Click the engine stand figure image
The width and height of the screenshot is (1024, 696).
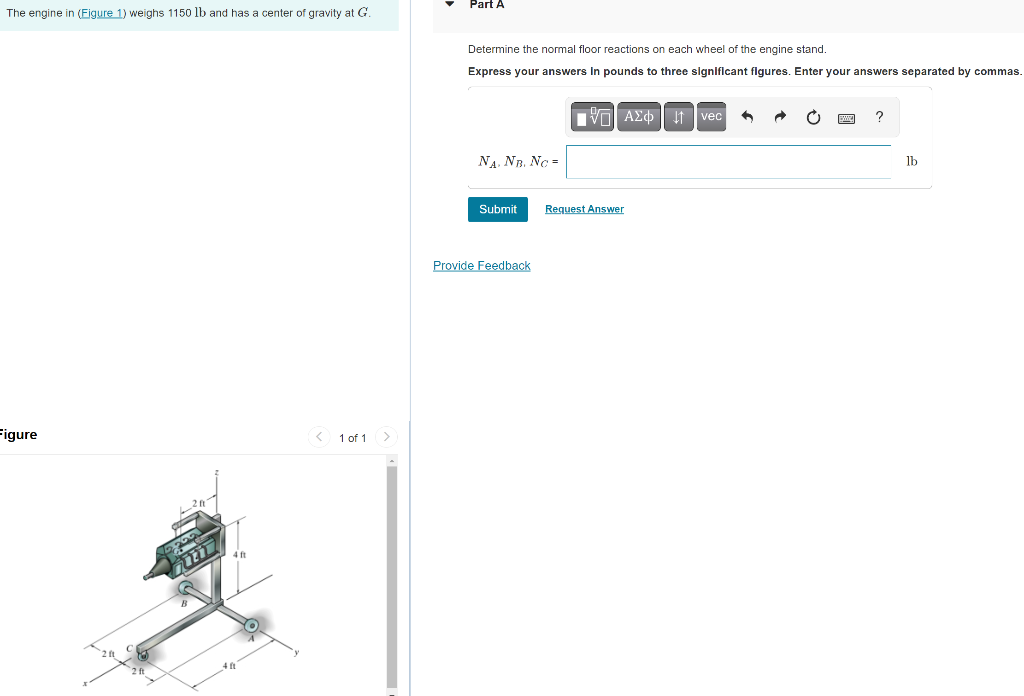pos(191,581)
